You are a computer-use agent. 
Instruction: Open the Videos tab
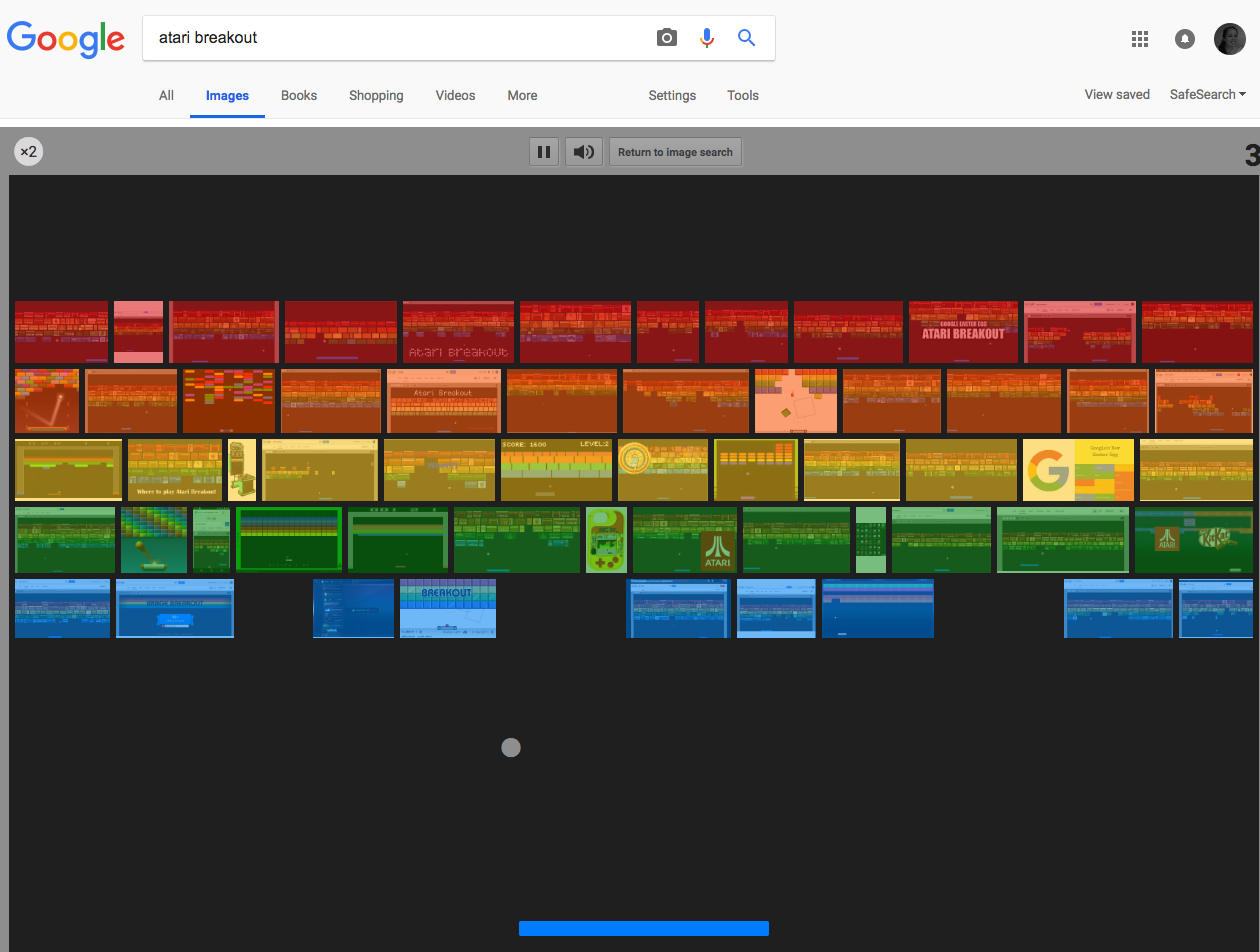[x=456, y=95]
